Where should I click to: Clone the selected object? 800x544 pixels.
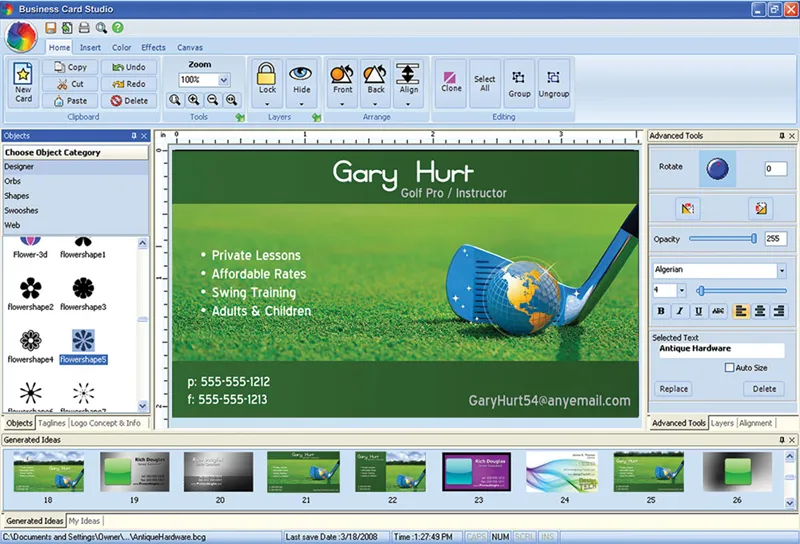[451, 83]
